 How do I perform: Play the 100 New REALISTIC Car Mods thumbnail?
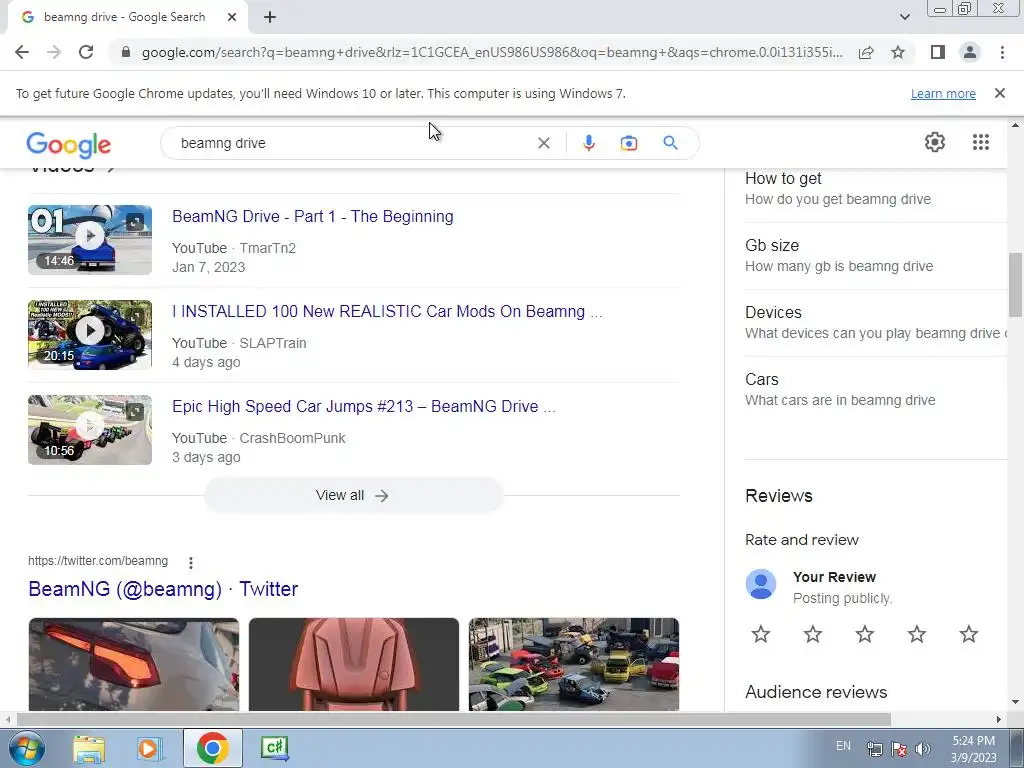pyautogui.click(x=90, y=335)
